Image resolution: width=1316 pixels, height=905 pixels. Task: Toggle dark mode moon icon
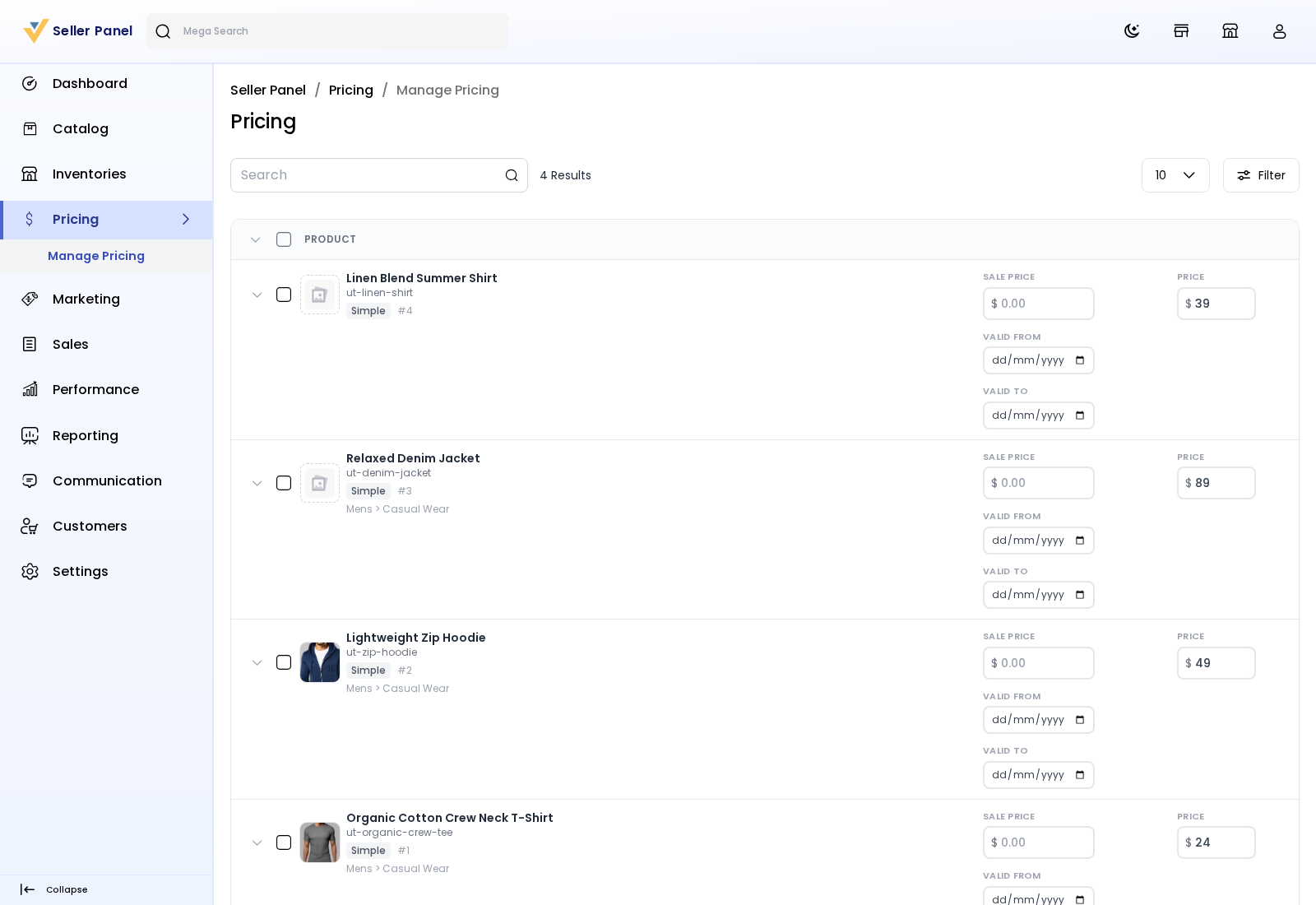(x=1132, y=31)
